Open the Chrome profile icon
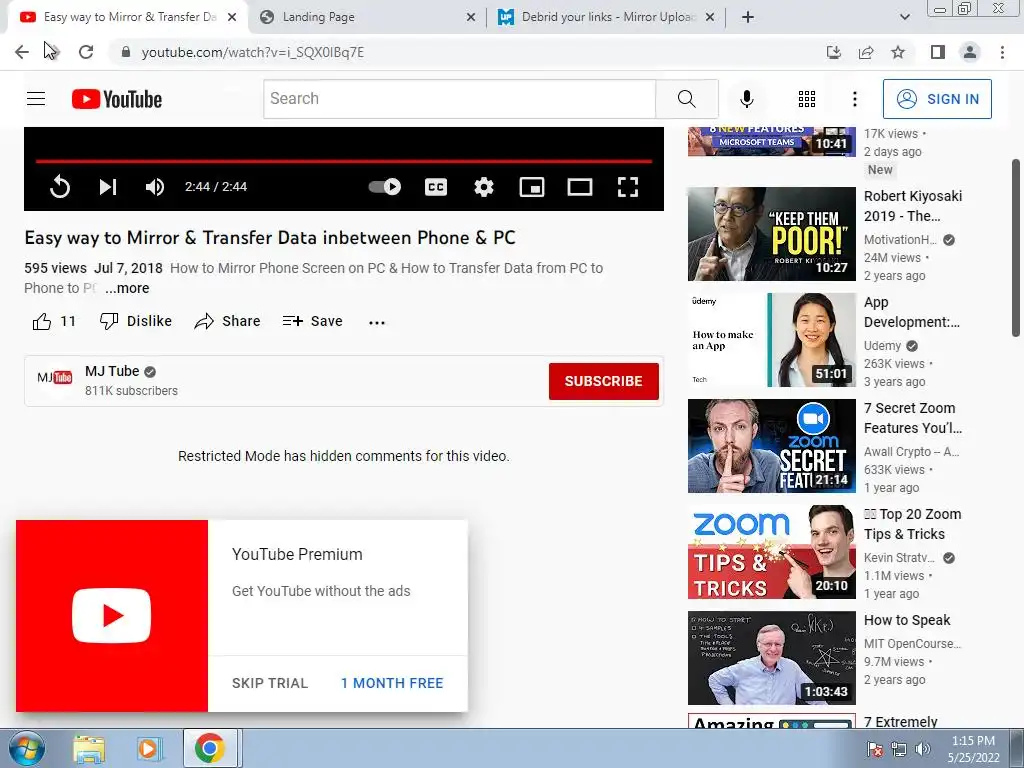Image resolution: width=1024 pixels, height=768 pixels. point(970,52)
